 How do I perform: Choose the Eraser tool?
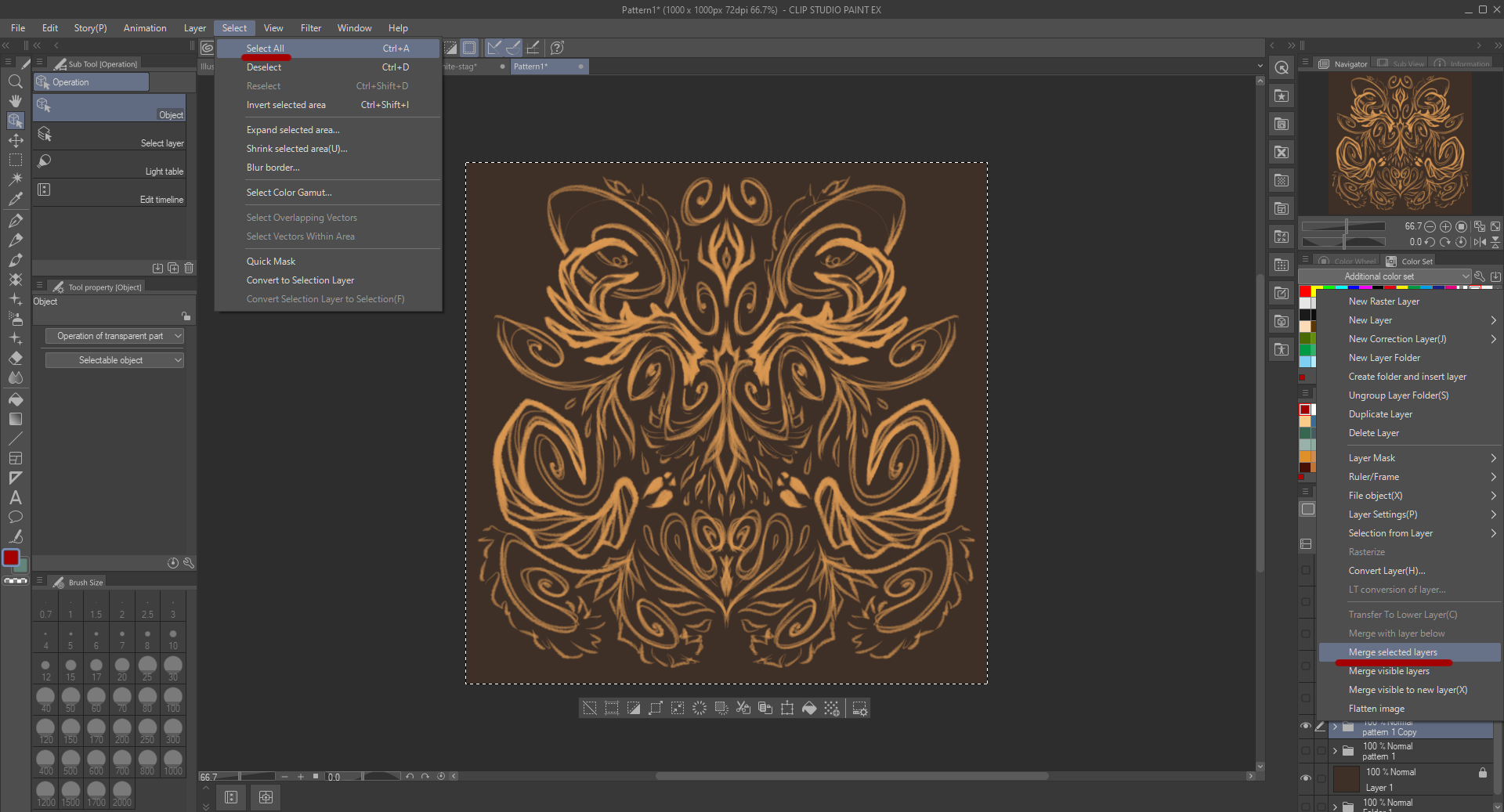15,358
